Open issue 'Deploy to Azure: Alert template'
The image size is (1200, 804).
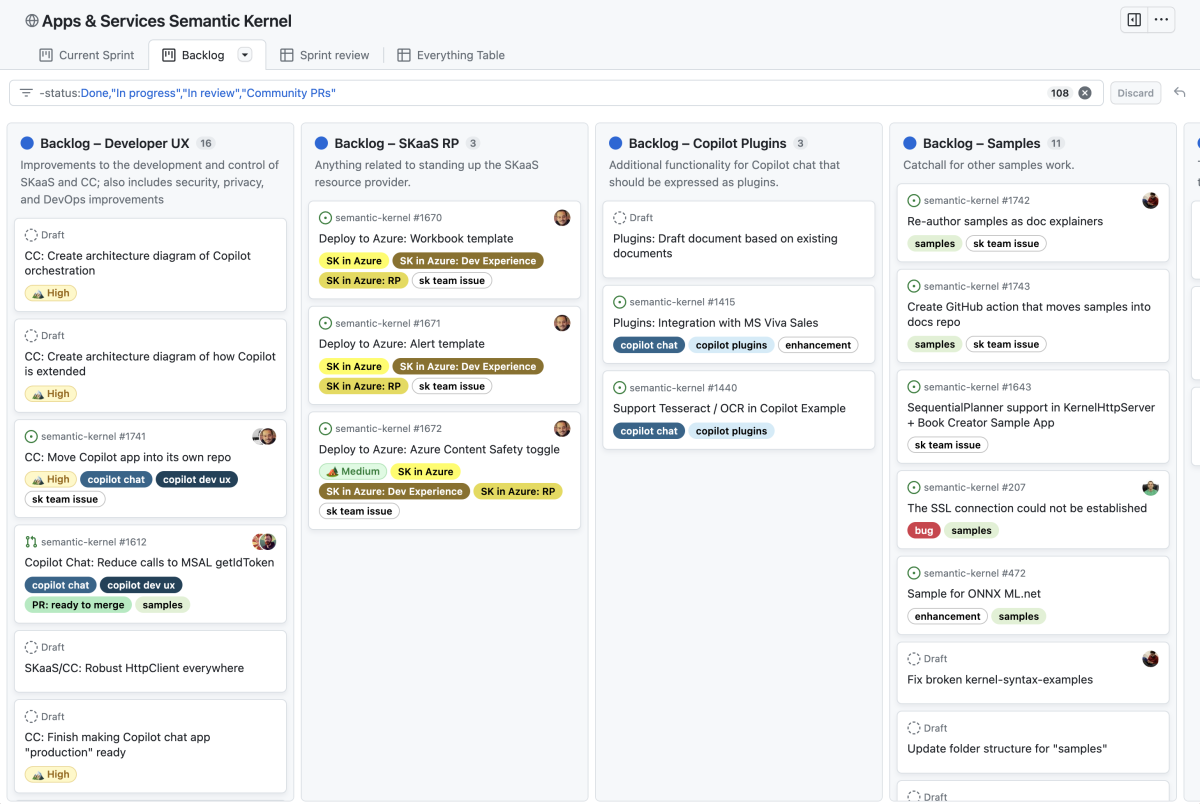click(402, 344)
